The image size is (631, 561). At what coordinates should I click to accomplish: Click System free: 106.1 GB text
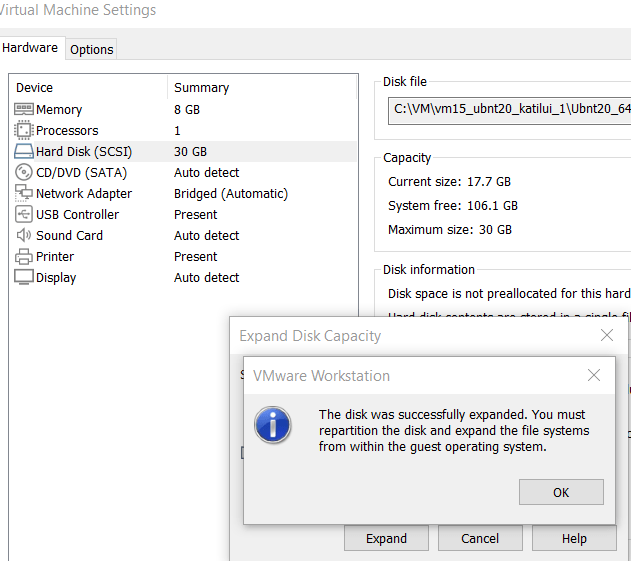[453, 206]
